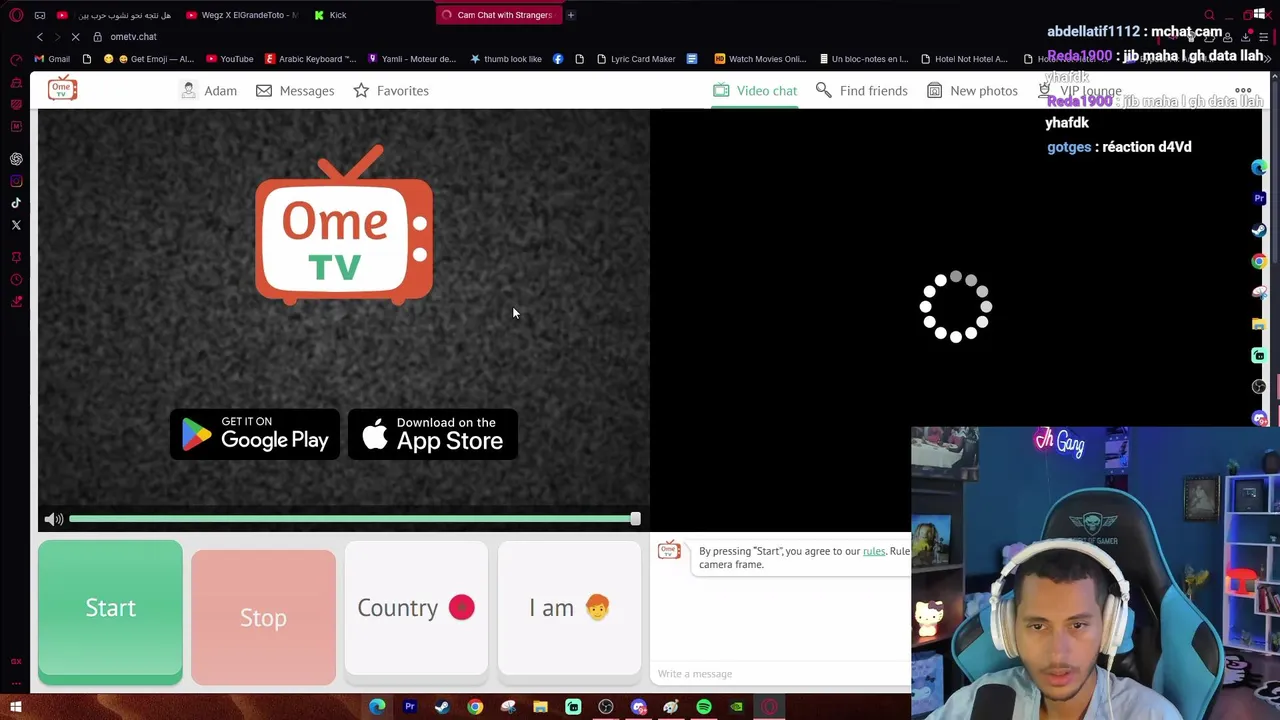Mute the video with the speaker icon

pyautogui.click(x=54, y=518)
